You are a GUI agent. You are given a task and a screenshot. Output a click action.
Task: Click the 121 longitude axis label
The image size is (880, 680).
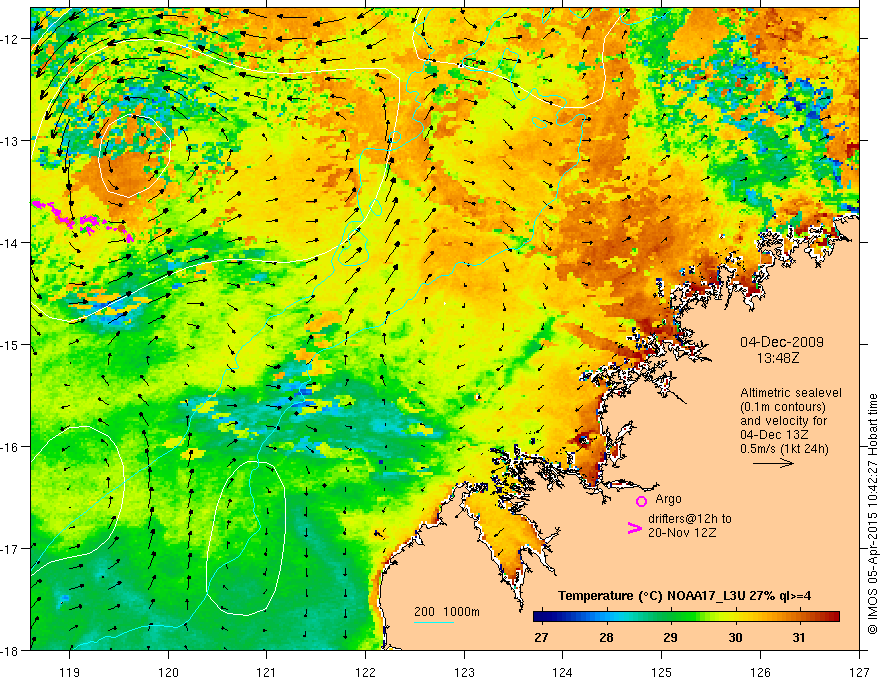click(267, 672)
